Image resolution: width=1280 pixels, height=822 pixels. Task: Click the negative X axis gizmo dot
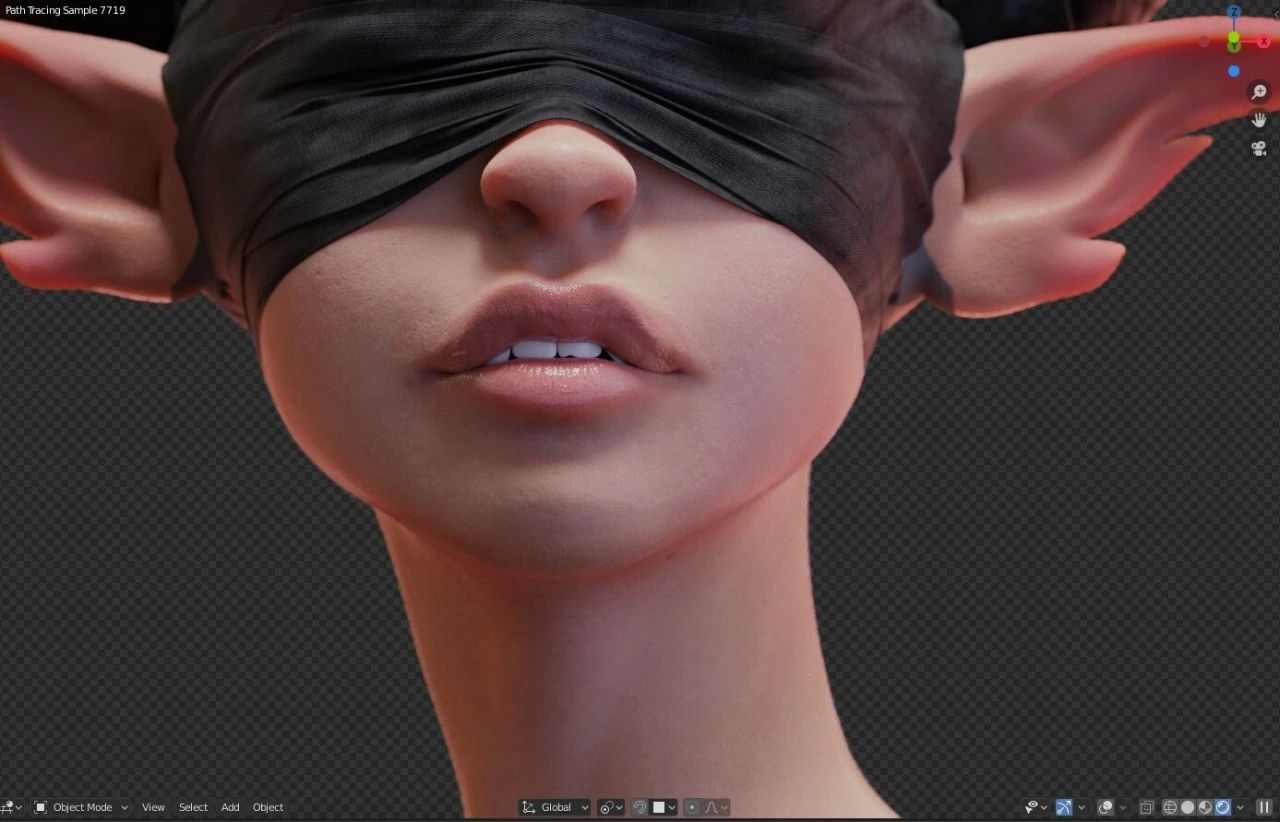(1204, 42)
